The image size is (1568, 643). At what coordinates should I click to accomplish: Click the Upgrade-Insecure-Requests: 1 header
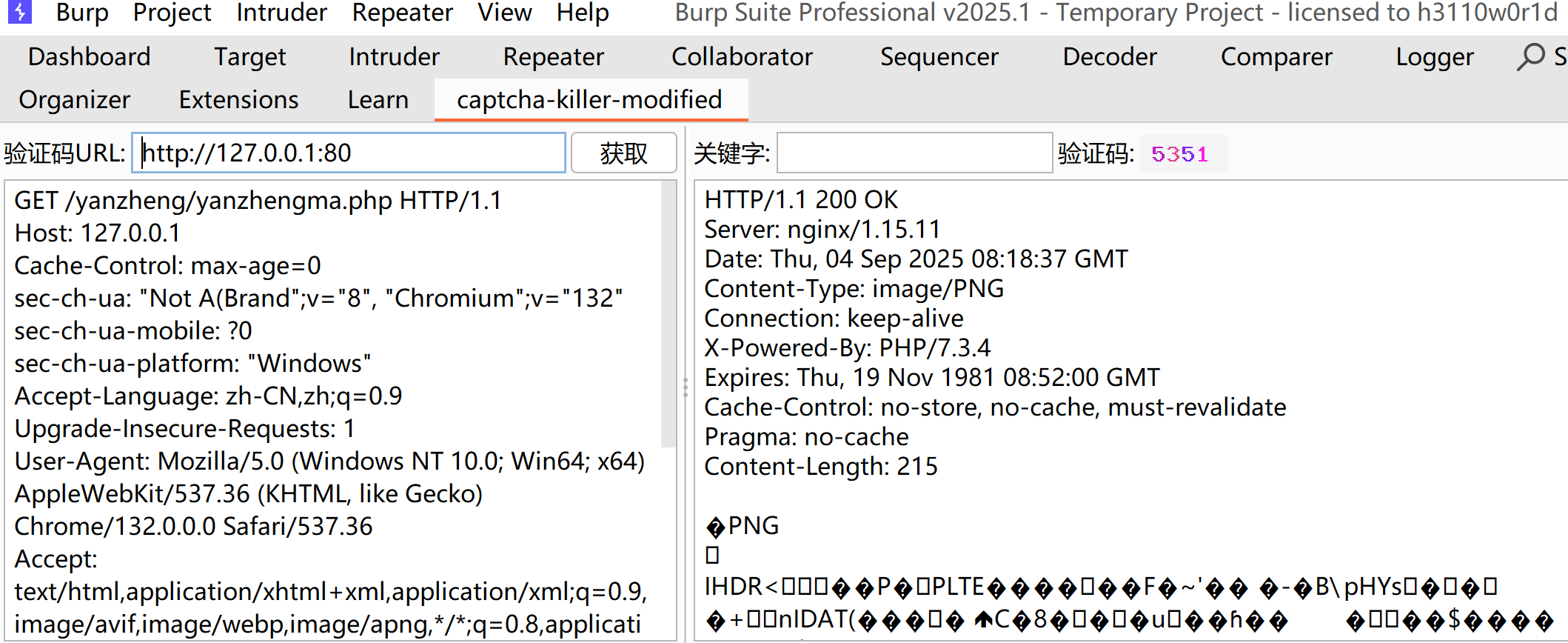pos(184,429)
